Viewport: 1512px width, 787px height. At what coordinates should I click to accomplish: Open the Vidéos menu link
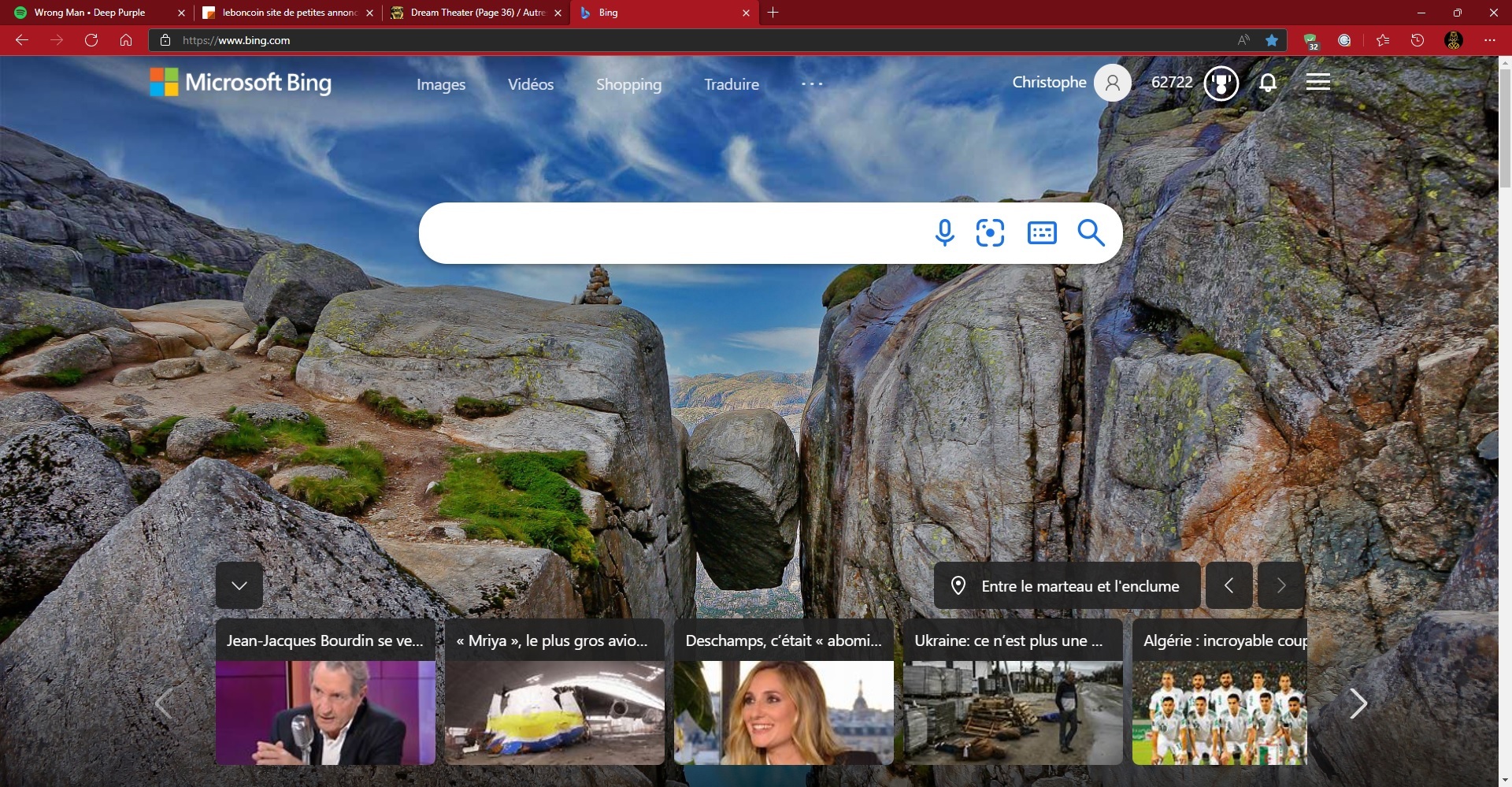point(531,84)
